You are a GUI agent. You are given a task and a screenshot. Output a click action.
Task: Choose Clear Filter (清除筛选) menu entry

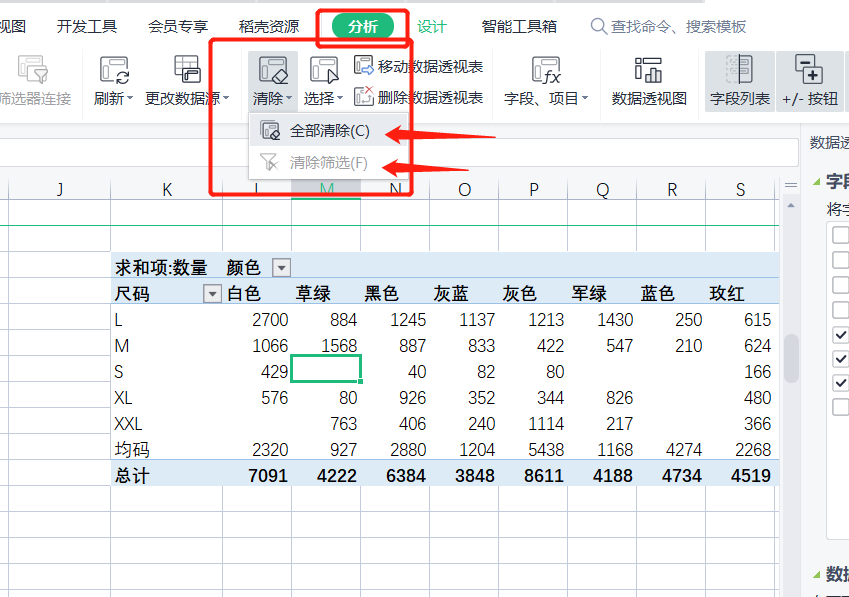click(x=328, y=162)
